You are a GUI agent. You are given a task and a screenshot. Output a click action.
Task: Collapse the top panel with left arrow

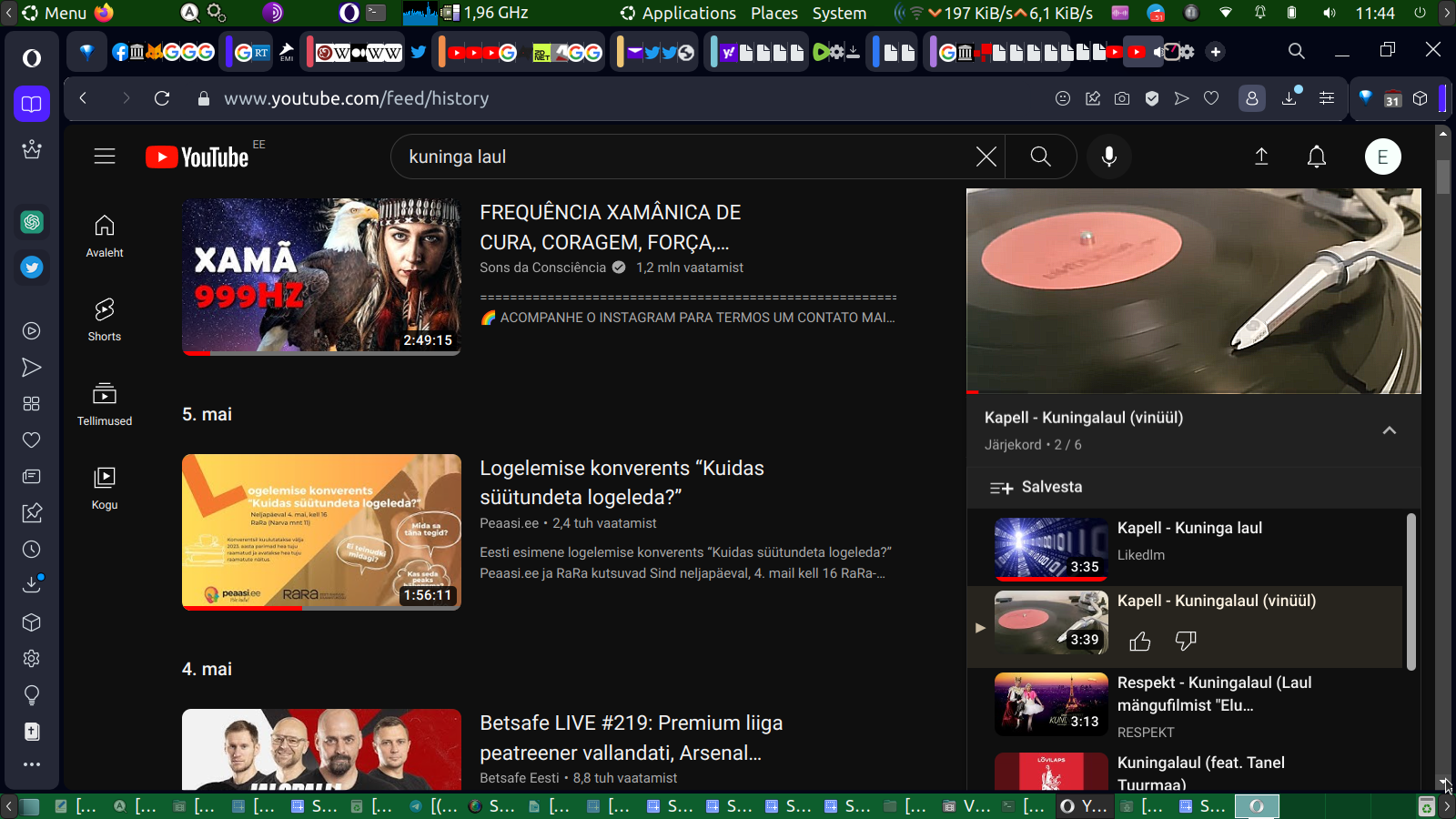(x=9, y=13)
